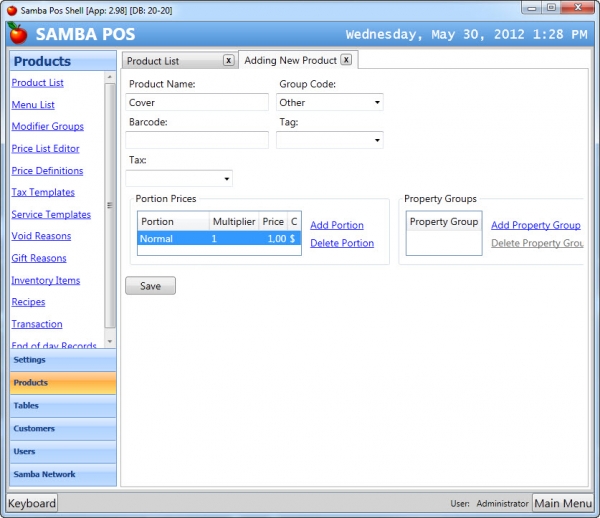The image size is (600, 518).
Task: Open Void Reasons link
Action: [41, 236]
